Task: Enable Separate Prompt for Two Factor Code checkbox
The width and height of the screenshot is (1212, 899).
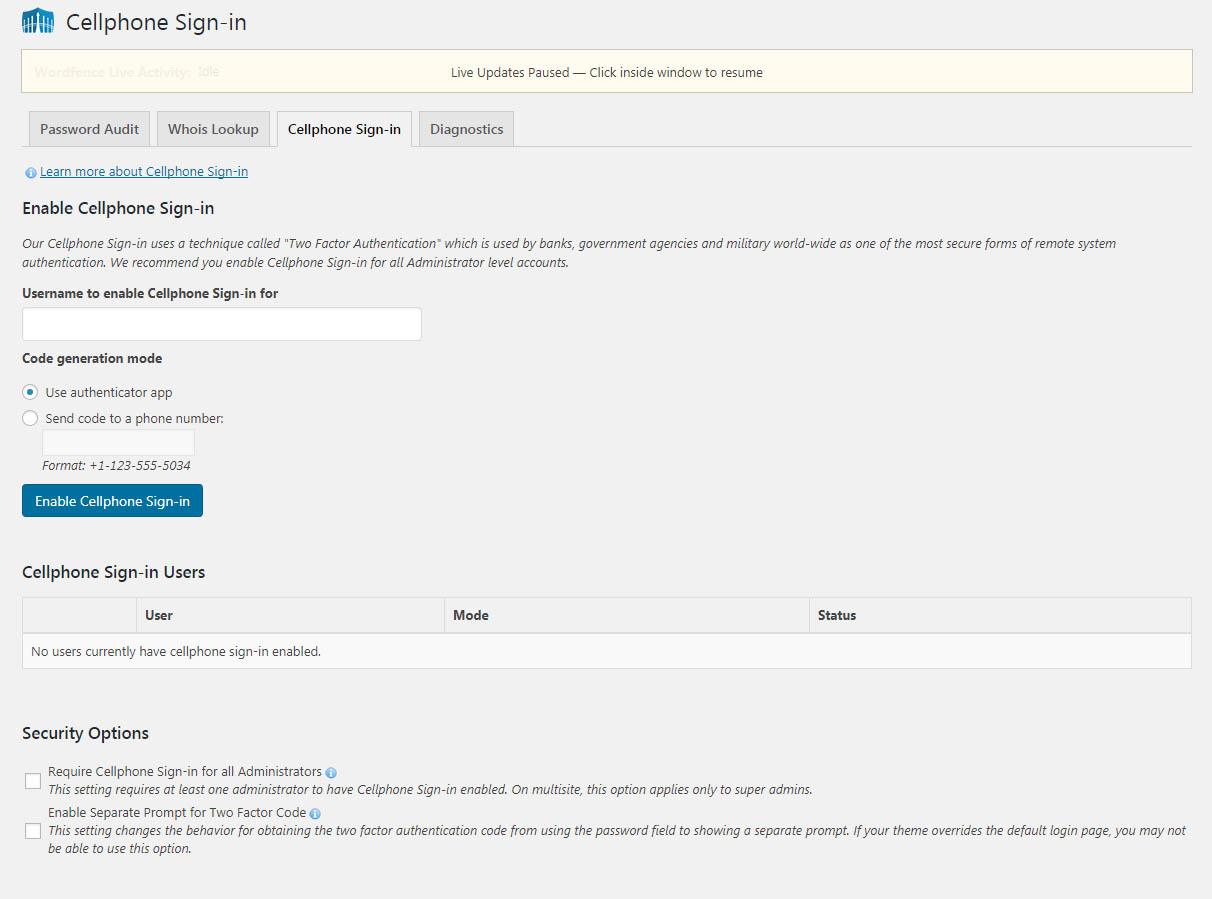Action: (x=33, y=831)
